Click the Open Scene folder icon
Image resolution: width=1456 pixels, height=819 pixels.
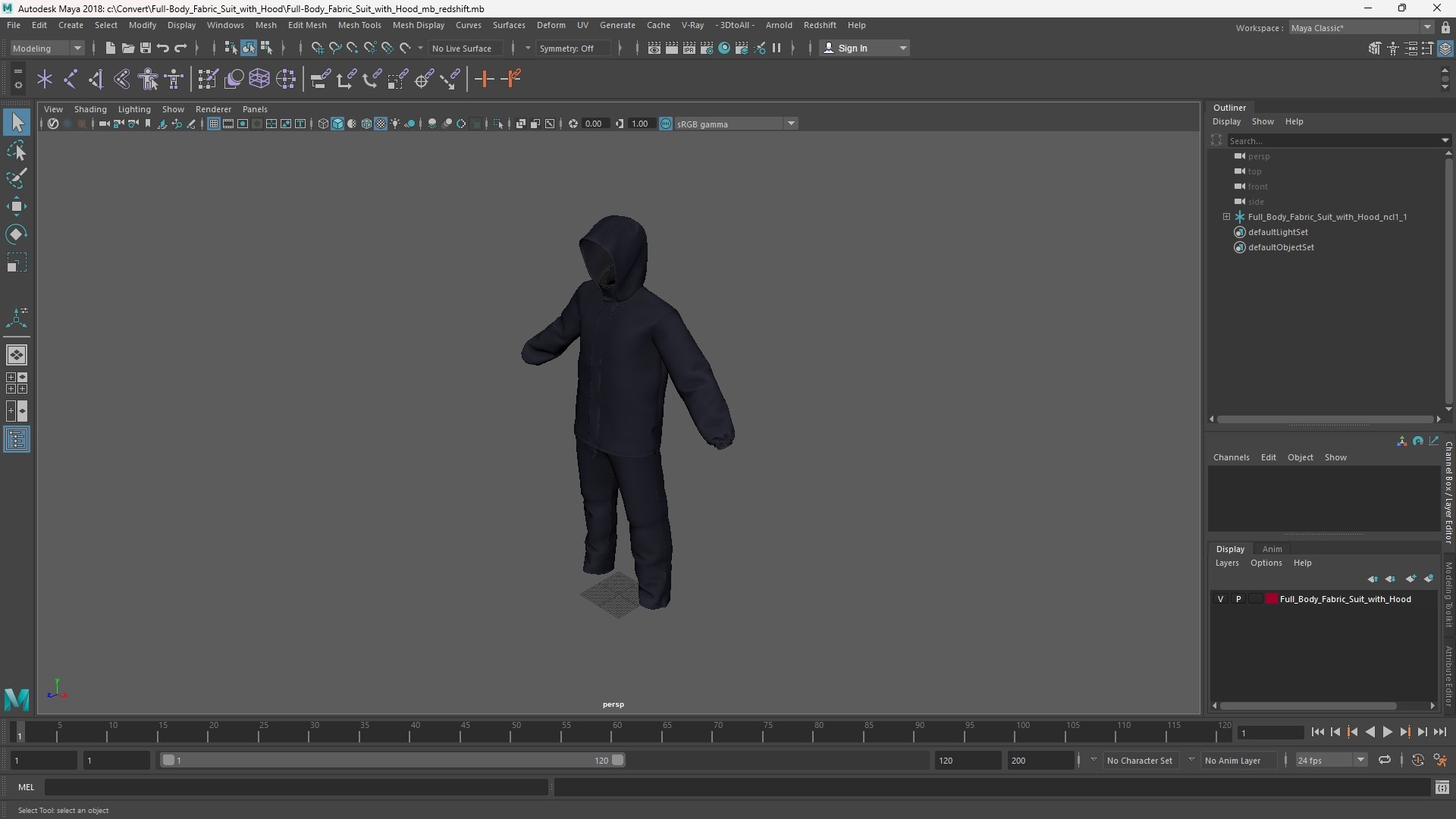[x=127, y=48]
